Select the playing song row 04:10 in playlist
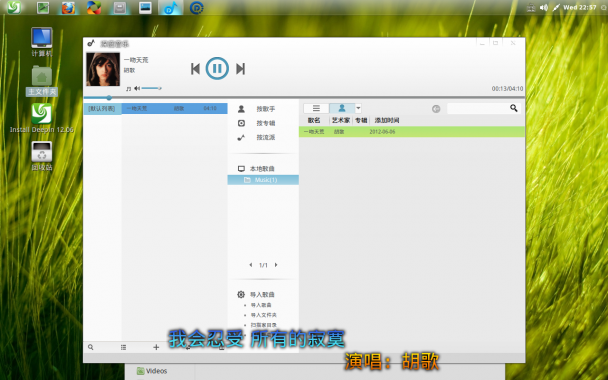 (174, 109)
